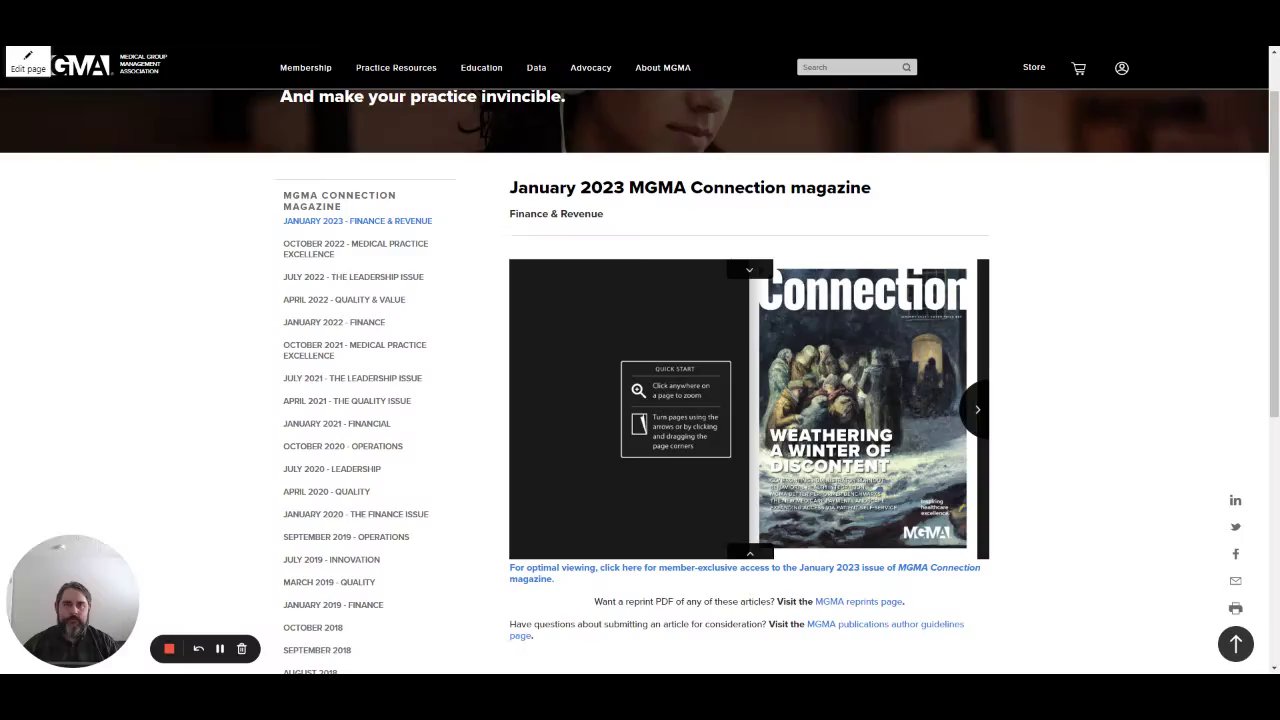The width and height of the screenshot is (1280, 720).
Task: Open the shopping cart icon
Action: coord(1078,68)
